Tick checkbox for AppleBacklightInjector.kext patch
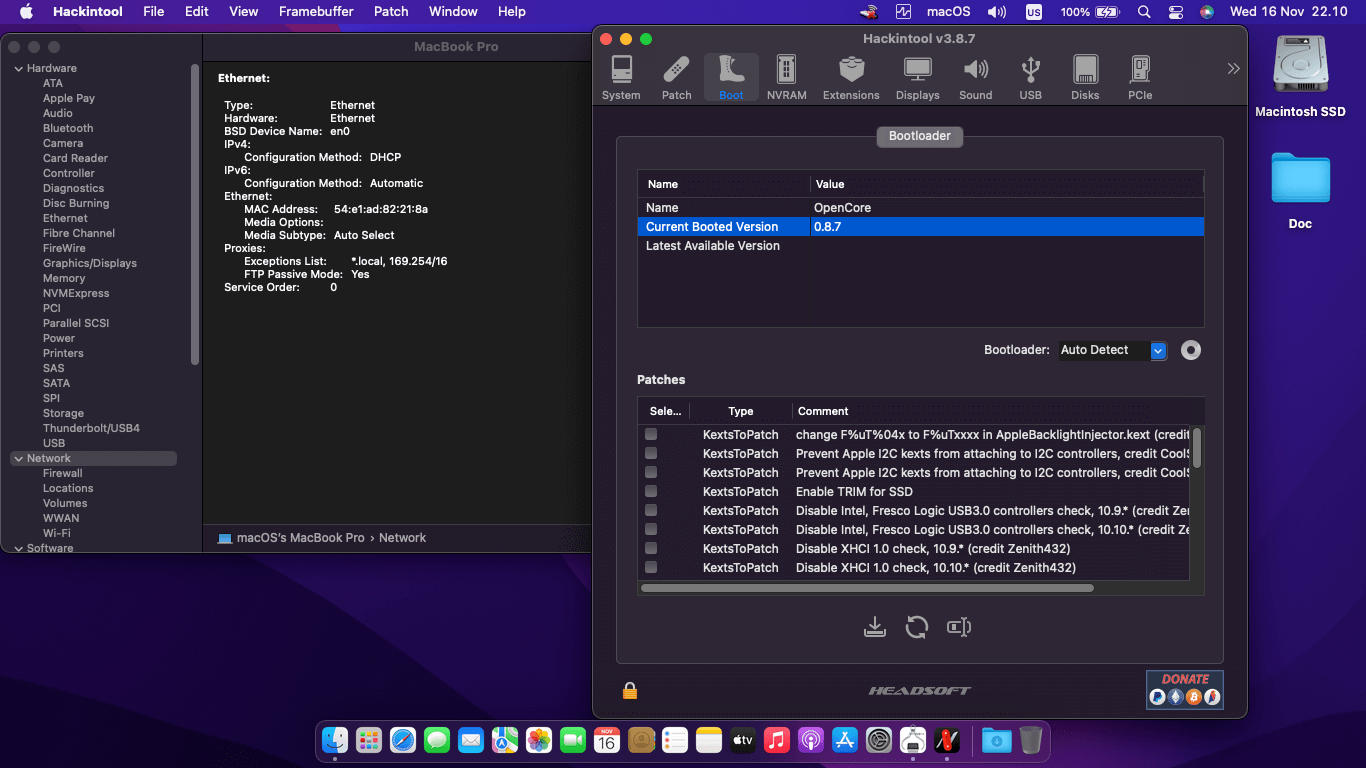This screenshot has width=1366, height=768. click(x=651, y=434)
